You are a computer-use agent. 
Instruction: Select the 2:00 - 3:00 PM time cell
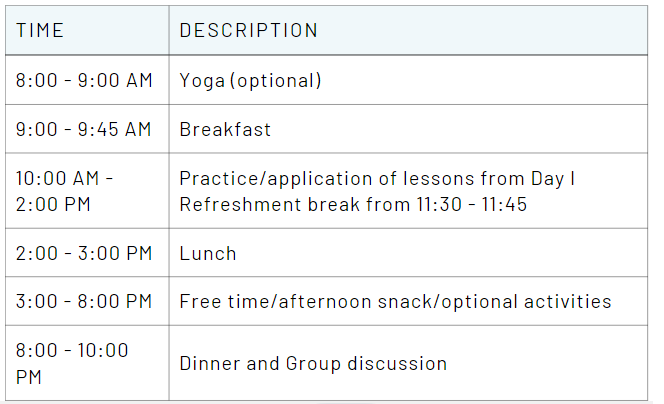pos(84,253)
